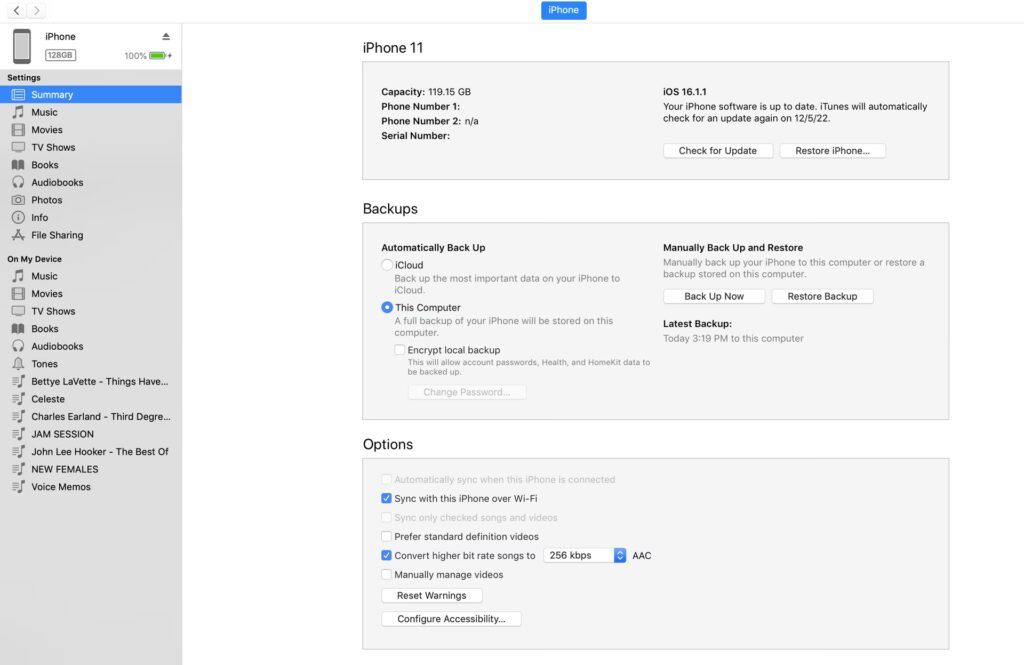Select Summary in the Settings sidebar

pos(52,95)
